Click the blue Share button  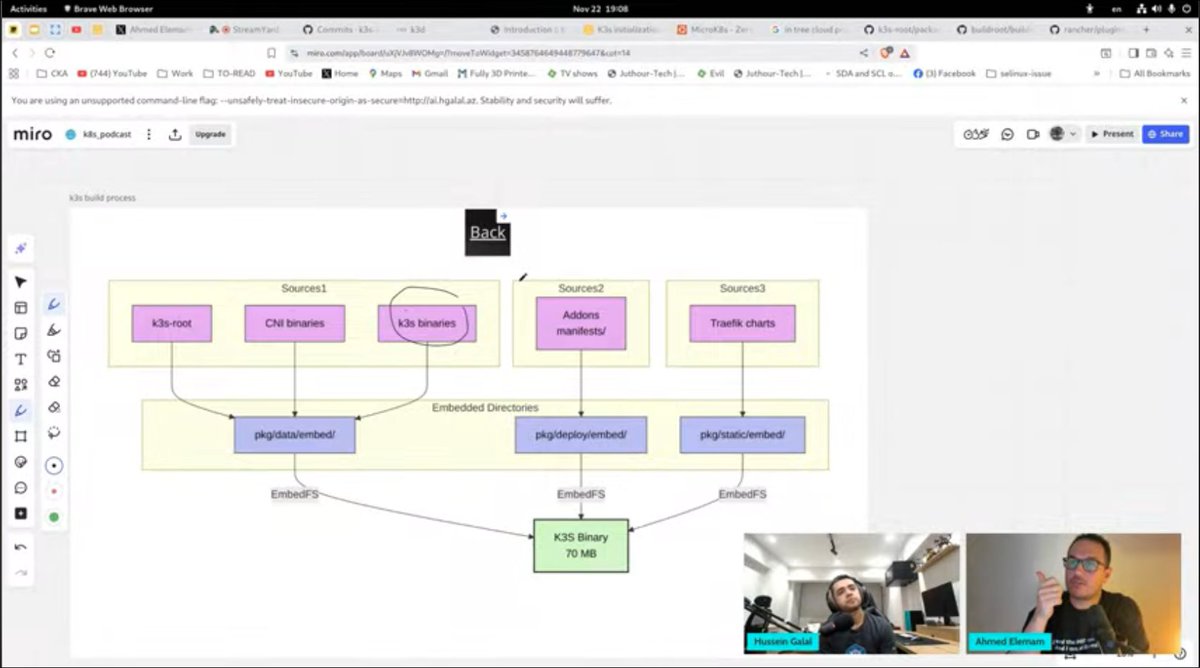click(x=1166, y=134)
